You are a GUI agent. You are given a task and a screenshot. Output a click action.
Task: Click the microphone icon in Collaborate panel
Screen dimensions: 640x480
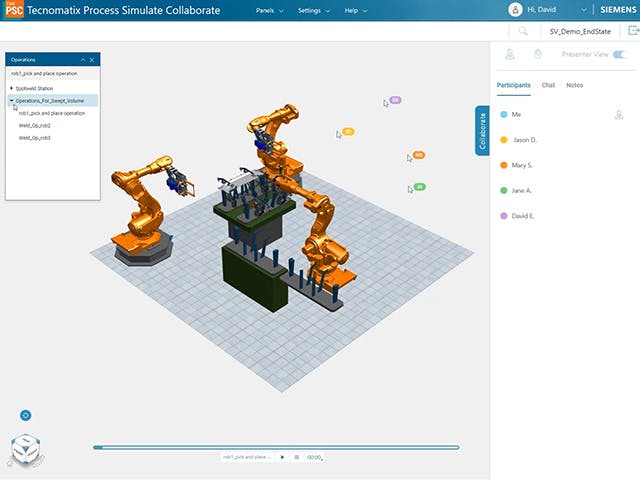pyautogui.click(x=538, y=54)
